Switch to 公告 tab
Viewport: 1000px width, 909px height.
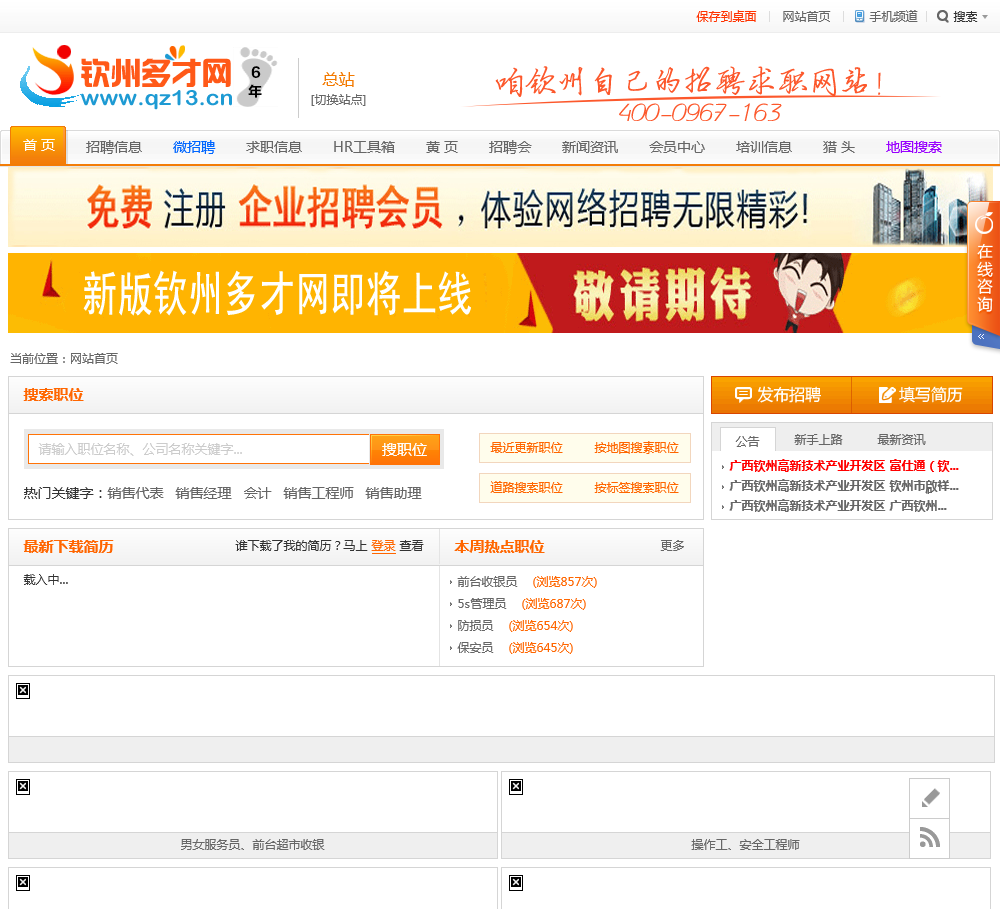pyautogui.click(x=747, y=441)
